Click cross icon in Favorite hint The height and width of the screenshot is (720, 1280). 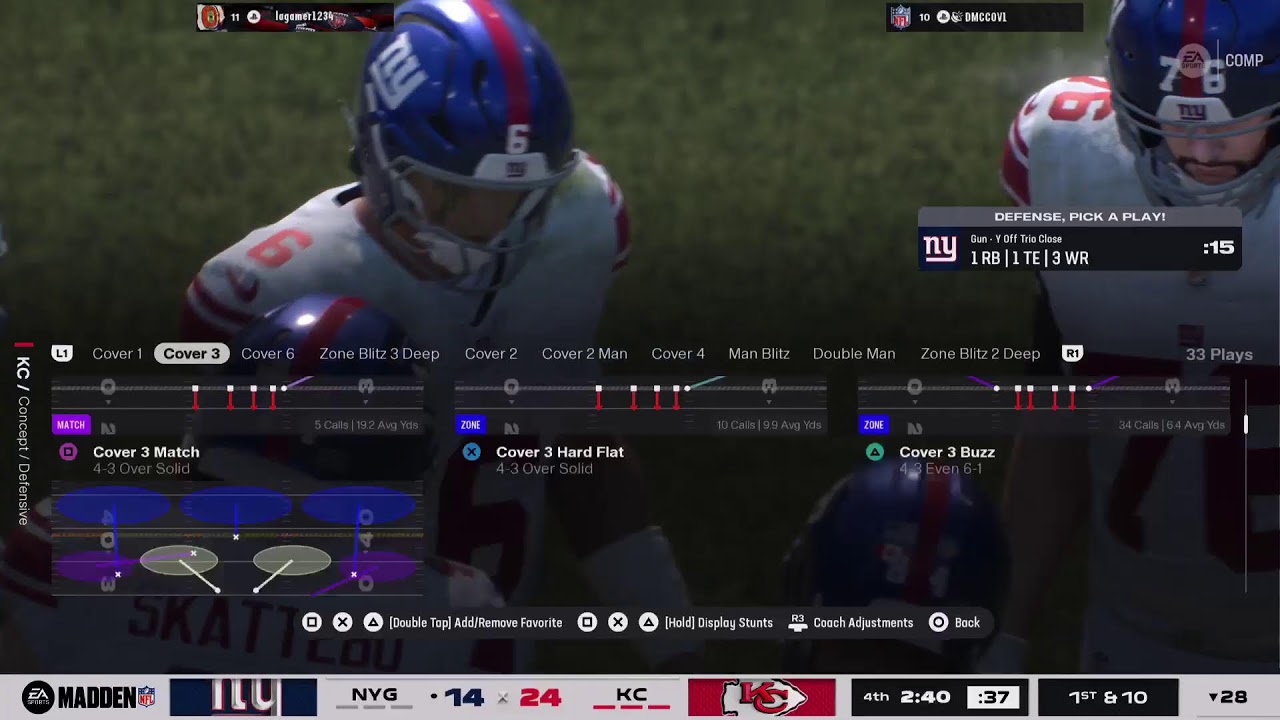point(342,622)
